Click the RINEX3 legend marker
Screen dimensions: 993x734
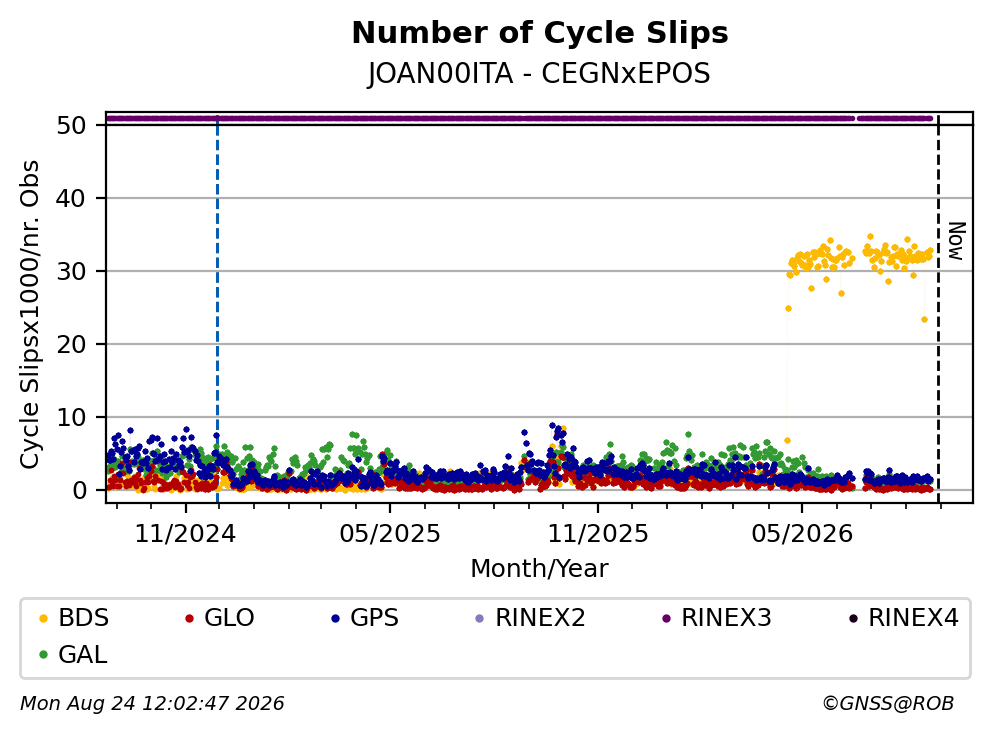[666, 618]
